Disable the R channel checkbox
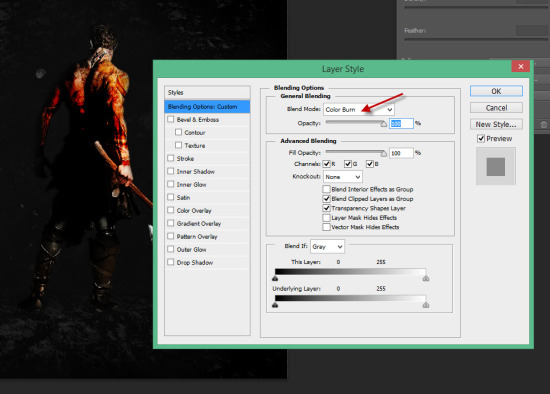The height and width of the screenshot is (394, 550). click(x=327, y=164)
